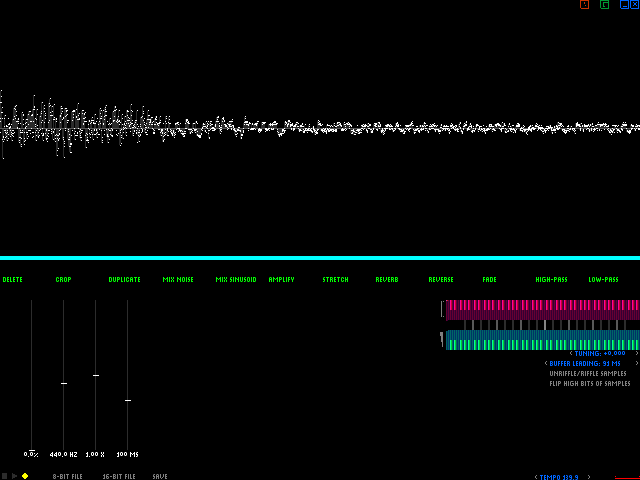Select the 8-Bit File option
Viewport: 640px width, 480px height.
66,477
